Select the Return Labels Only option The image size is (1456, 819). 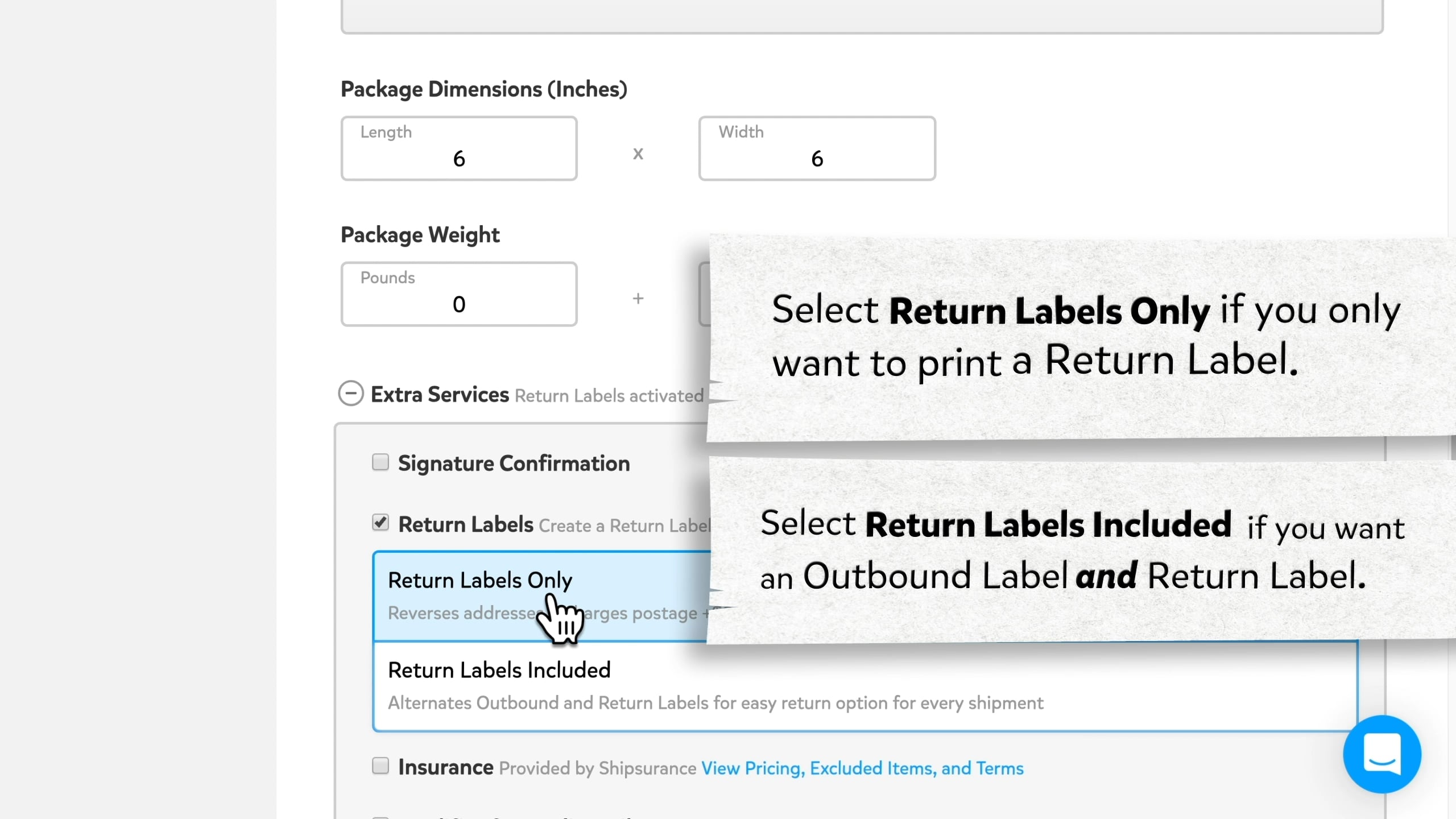(480, 580)
